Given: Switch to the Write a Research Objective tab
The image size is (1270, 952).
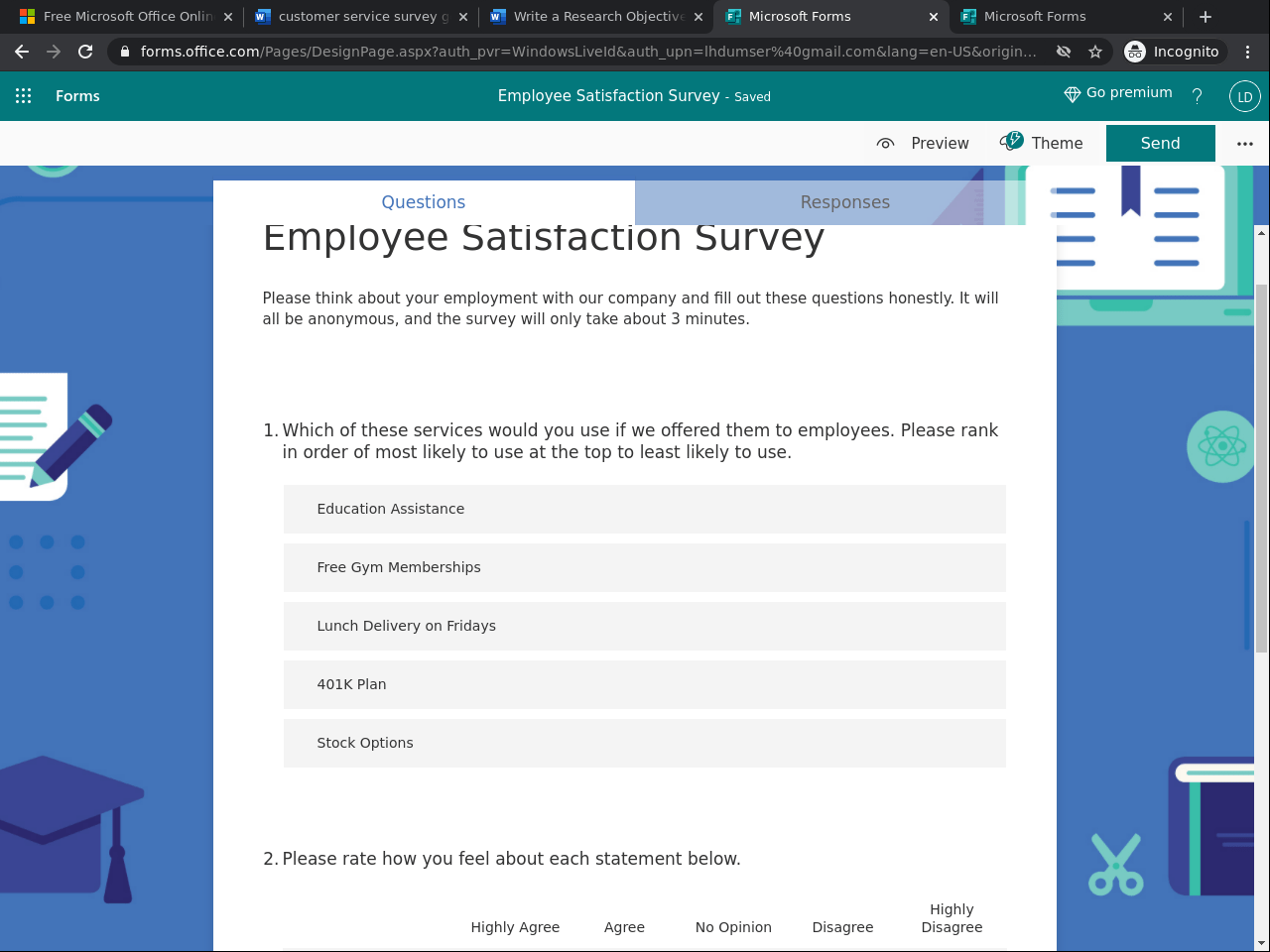Looking at the screenshot, I should 596,16.
